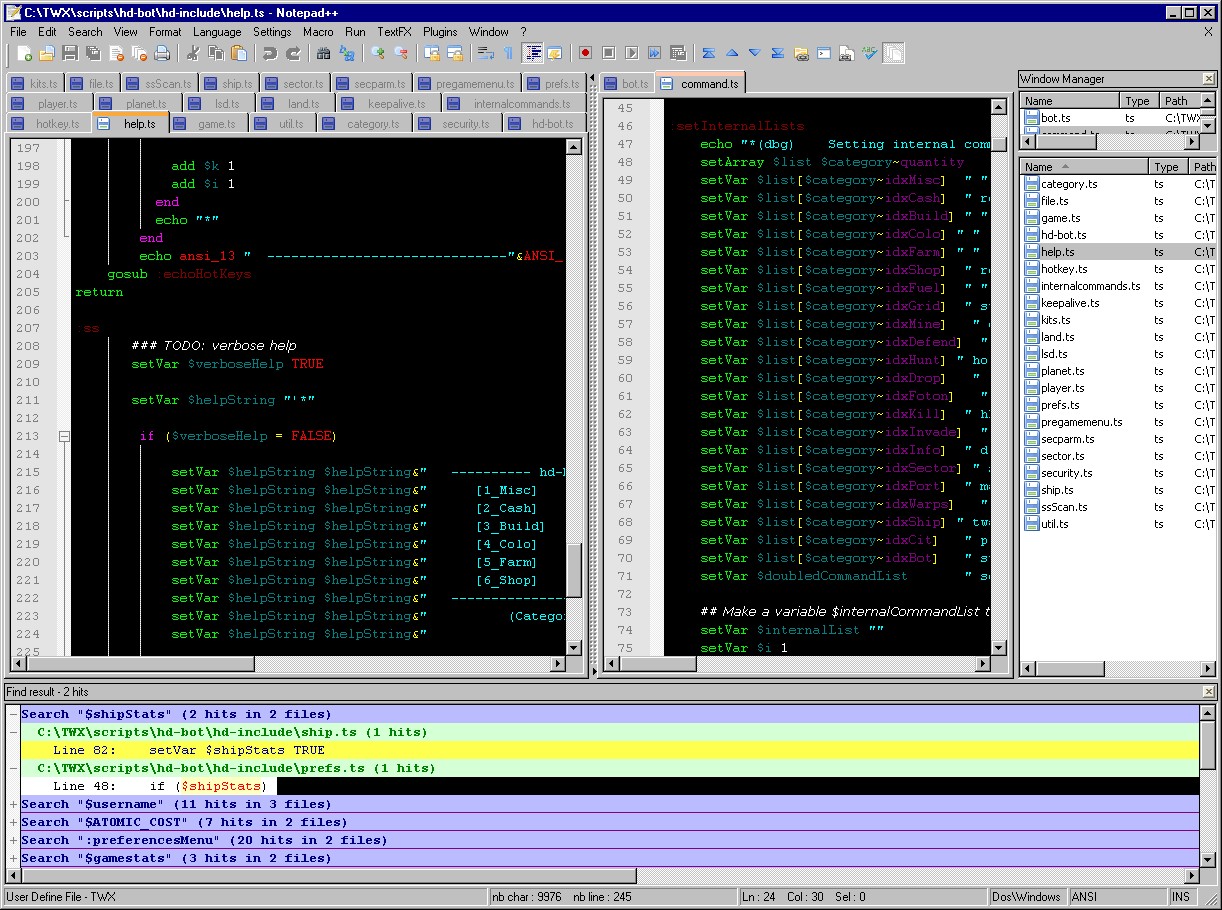Run the spell check ABC icon
The height and width of the screenshot is (910, 1222).
click(x=869, y=54)
